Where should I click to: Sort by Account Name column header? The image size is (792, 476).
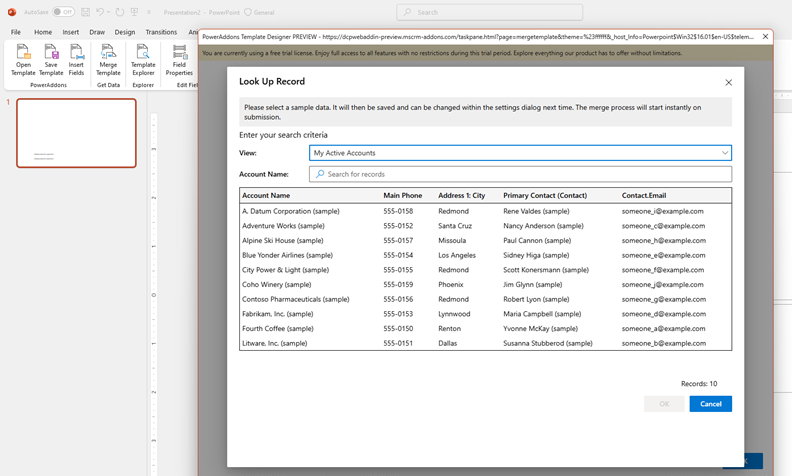(x=266, y=195)
